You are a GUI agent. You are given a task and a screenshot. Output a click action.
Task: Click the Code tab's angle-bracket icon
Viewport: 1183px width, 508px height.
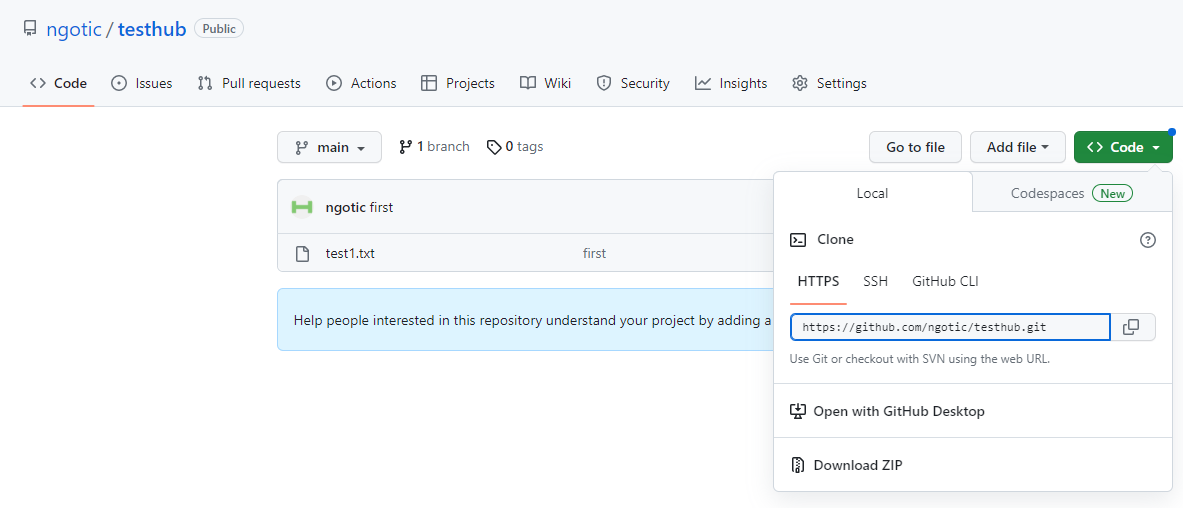(x=38, y=83)
